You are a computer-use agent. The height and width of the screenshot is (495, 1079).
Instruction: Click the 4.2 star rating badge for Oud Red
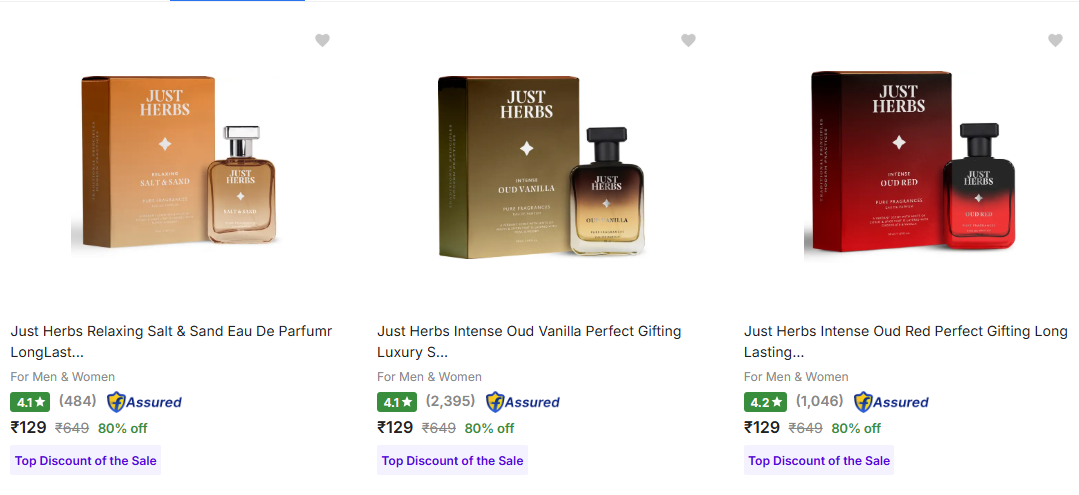[x=763, y=402]
